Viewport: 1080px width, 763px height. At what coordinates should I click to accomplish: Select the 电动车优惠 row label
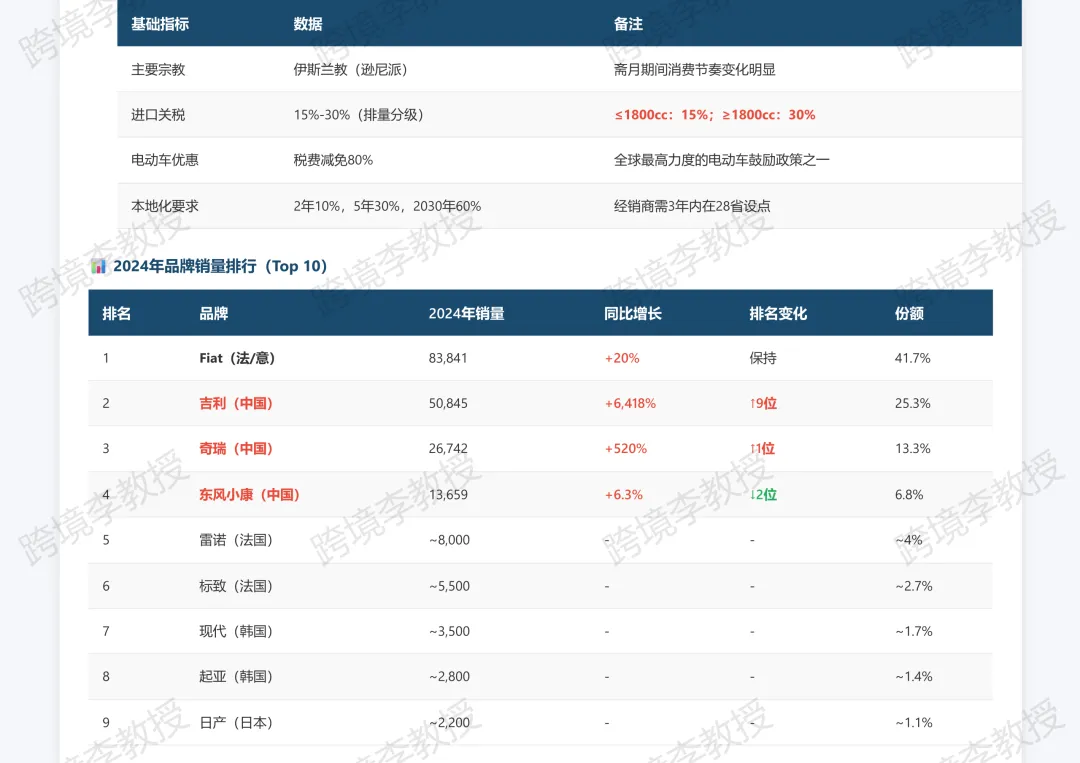165,160
